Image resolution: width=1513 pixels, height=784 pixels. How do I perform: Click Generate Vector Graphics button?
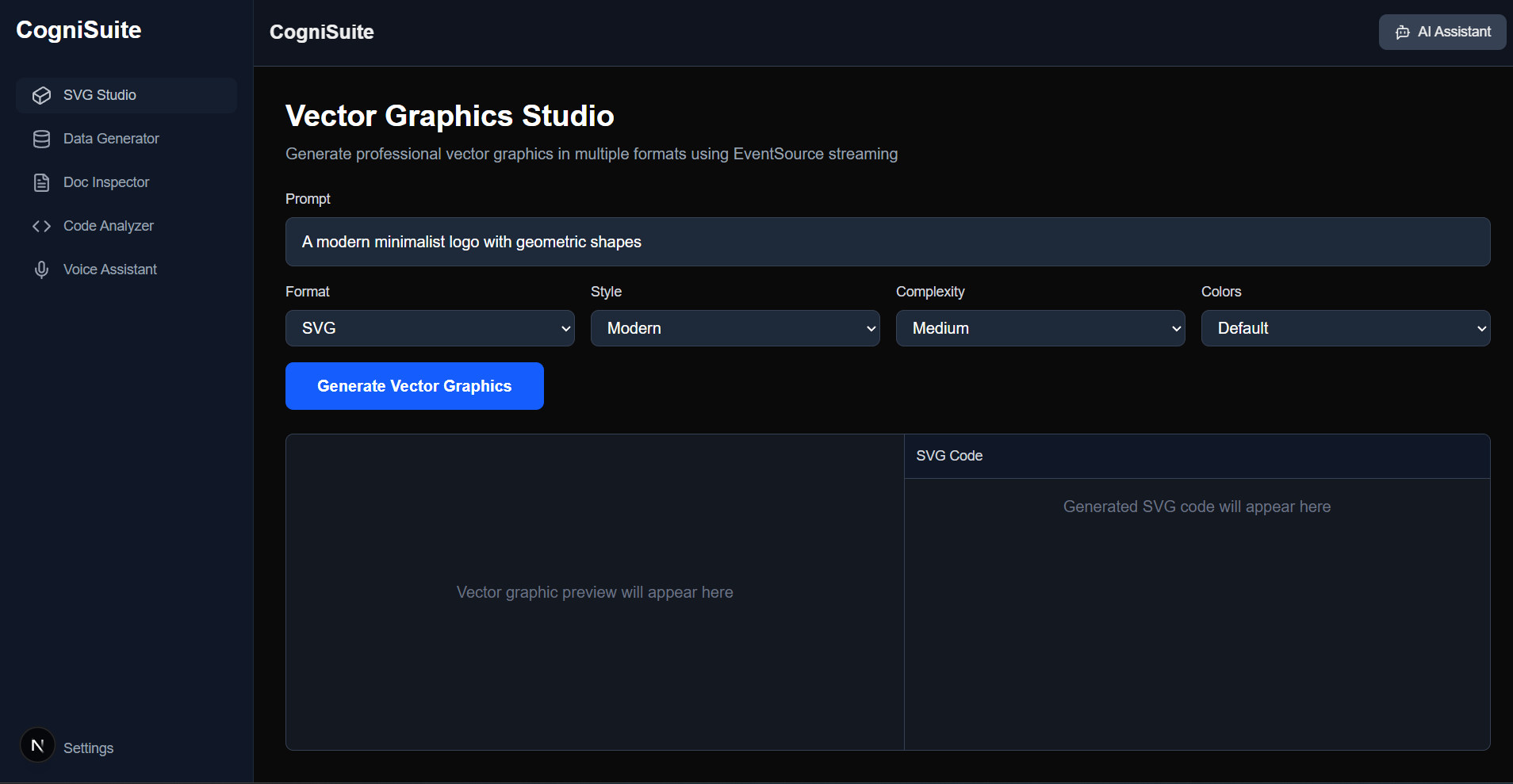tap(415, 386)
